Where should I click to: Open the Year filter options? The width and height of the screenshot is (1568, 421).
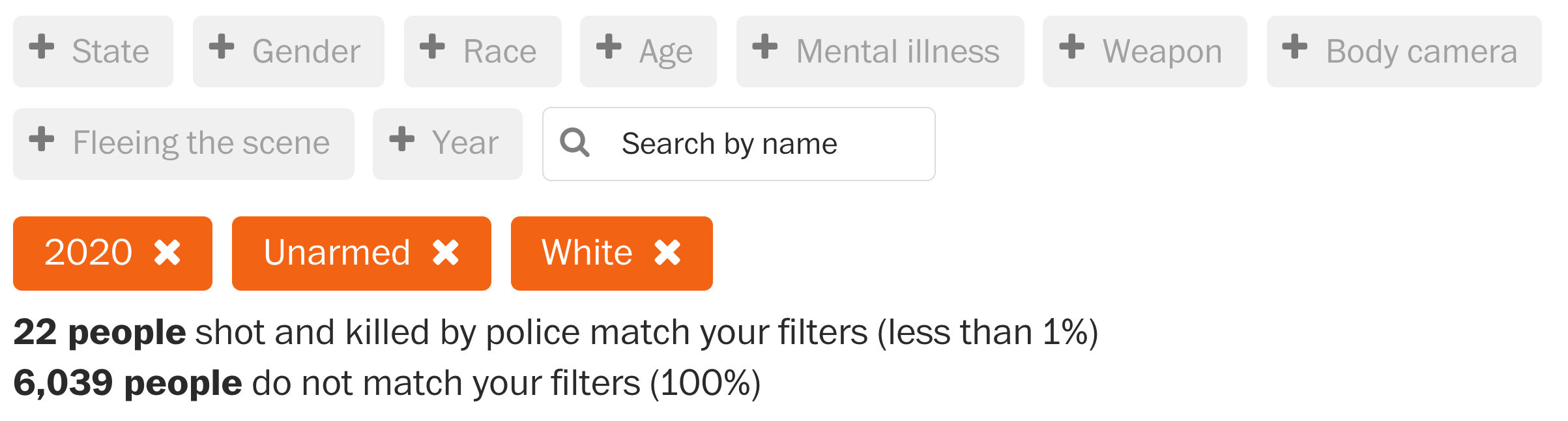coord(465,143)
